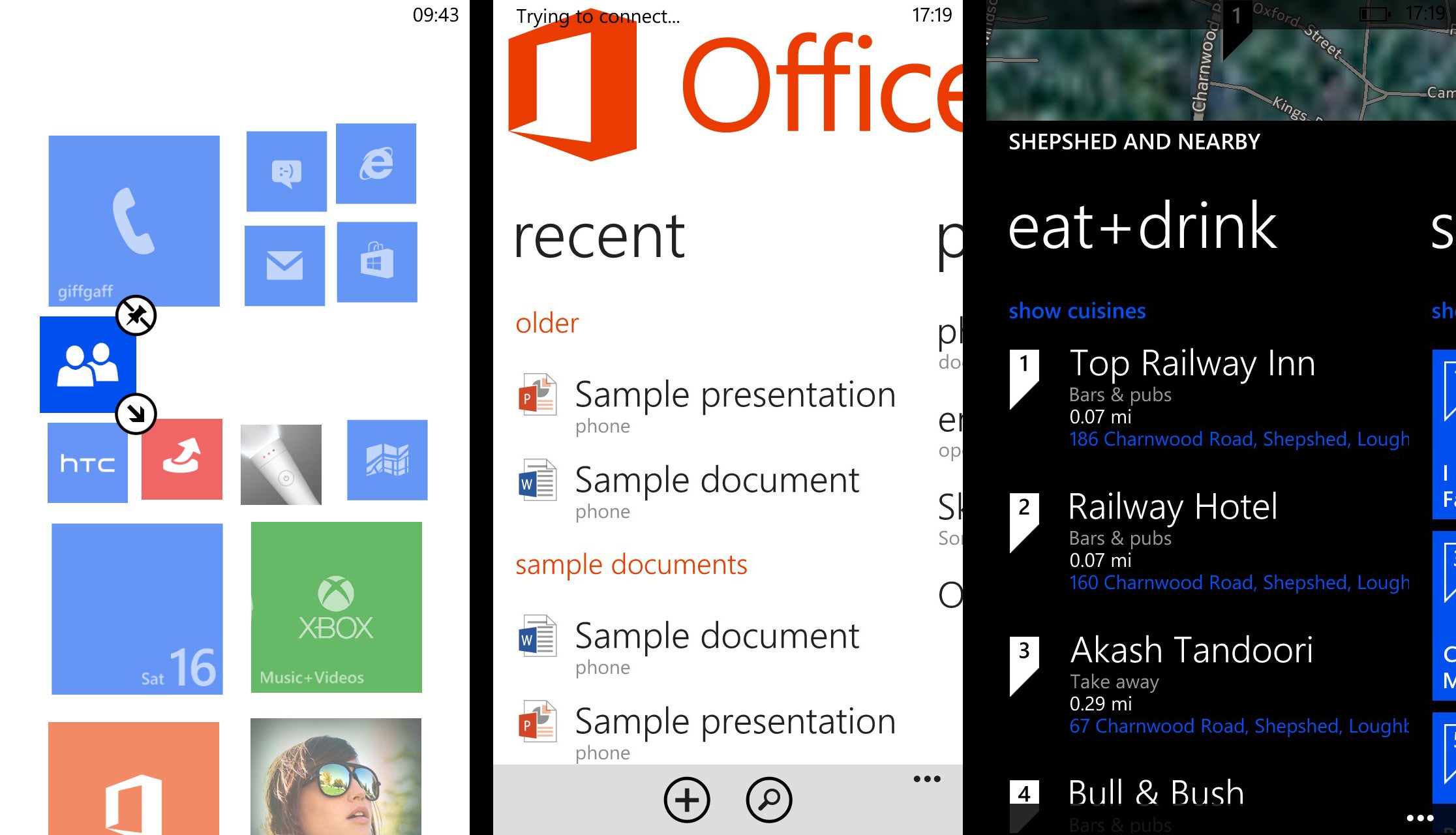Tap the Akash Tandoori address link
Viewport: 1456px width, 835px height.
tap(1238, 726)
